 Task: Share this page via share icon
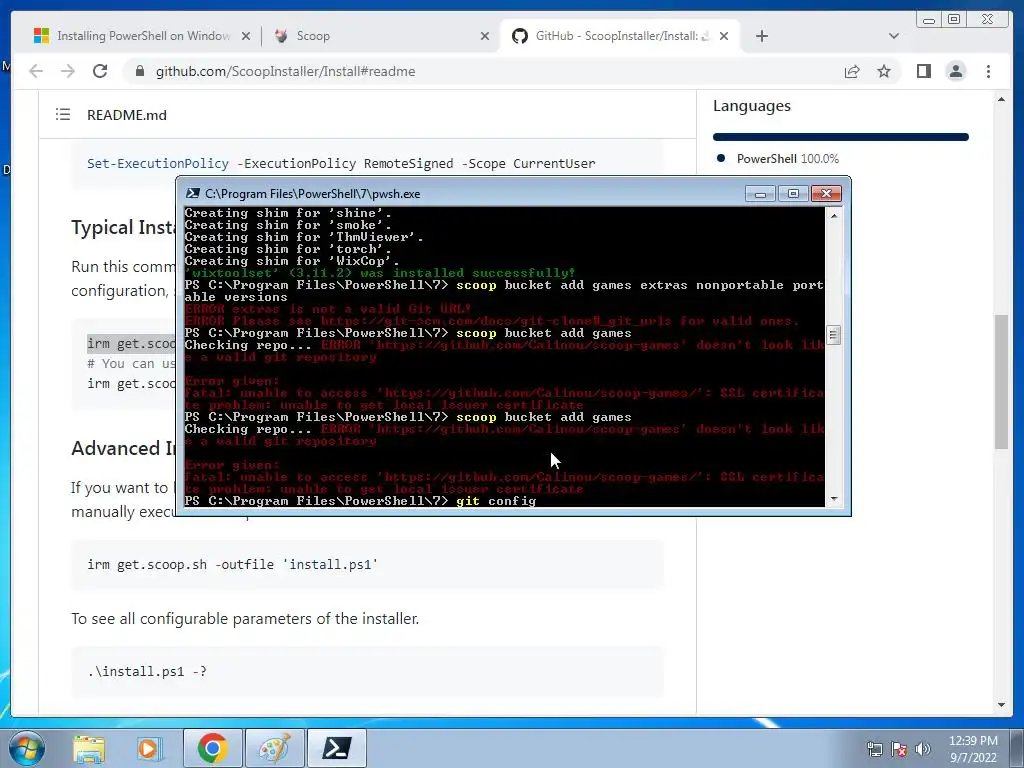[x=852, y=71]
